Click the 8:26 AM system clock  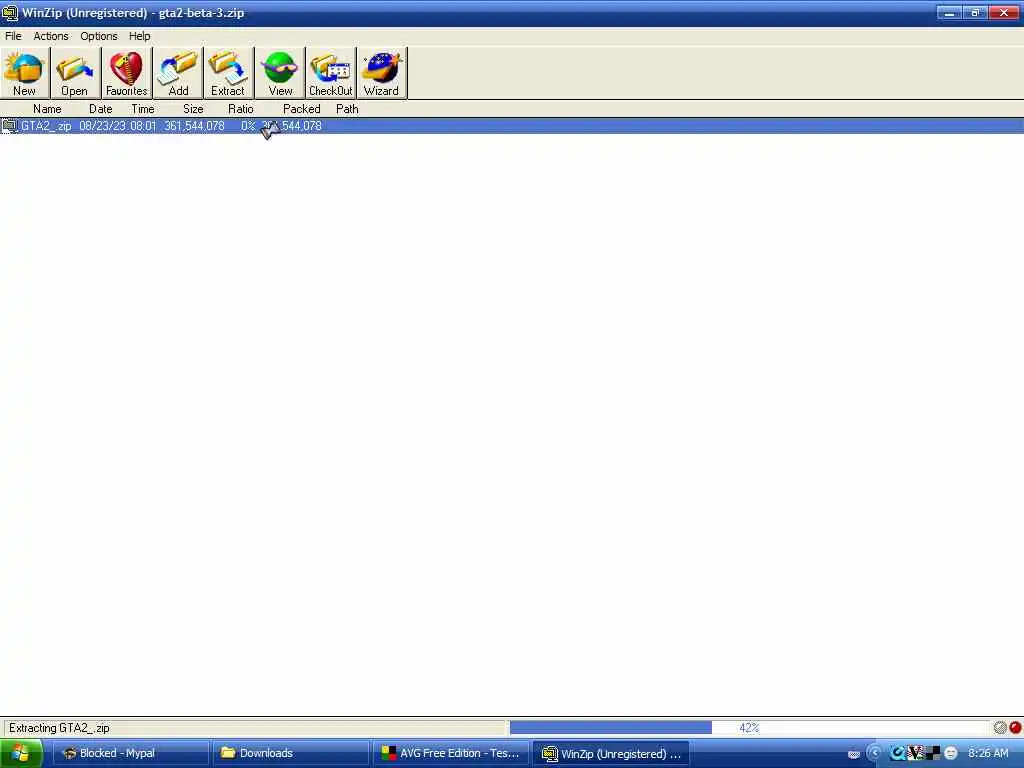pyautogui.click(x=988, y=753)
